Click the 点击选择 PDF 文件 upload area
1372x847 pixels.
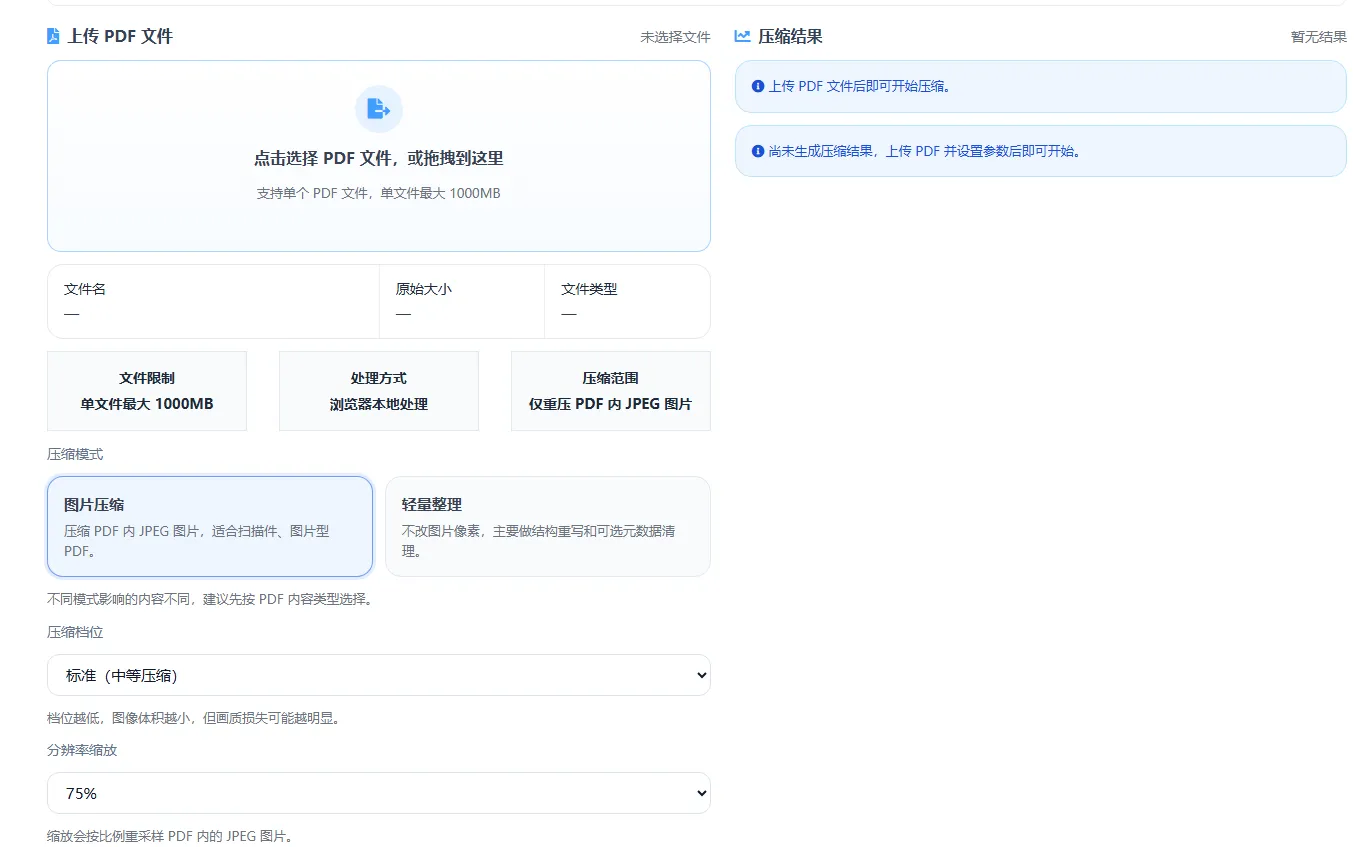click(x=378, y=156)
